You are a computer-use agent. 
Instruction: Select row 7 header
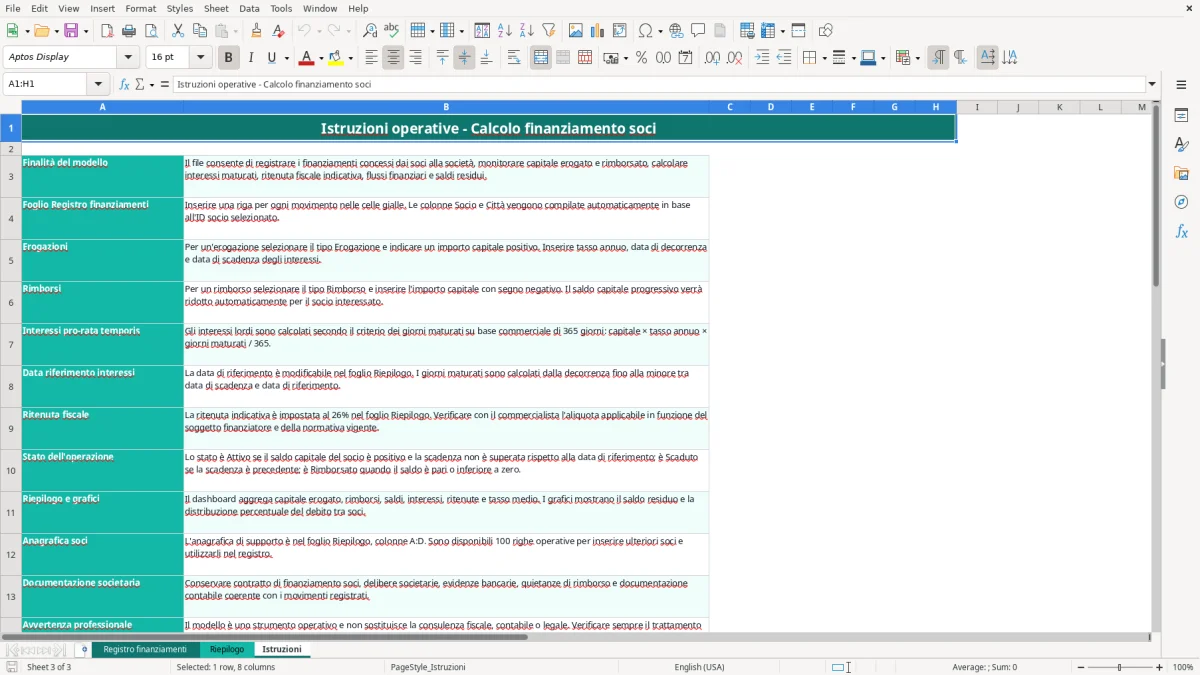[x=10, y=344]
